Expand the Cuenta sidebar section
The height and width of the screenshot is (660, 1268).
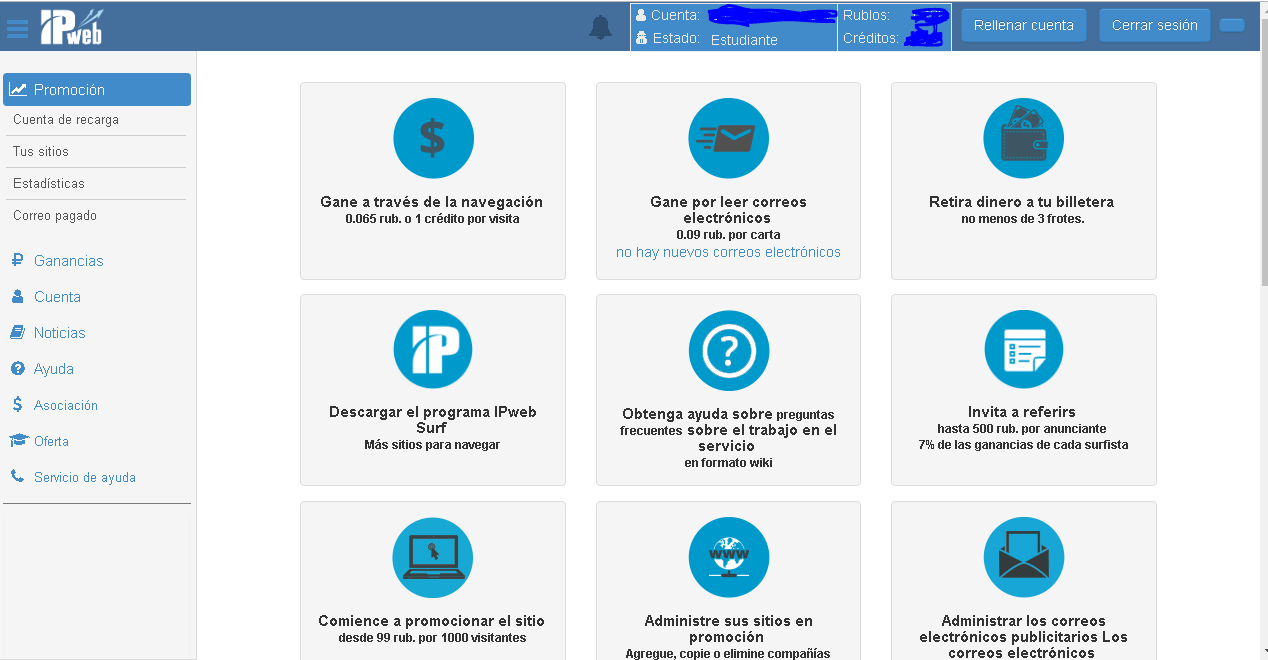(57, 297)
